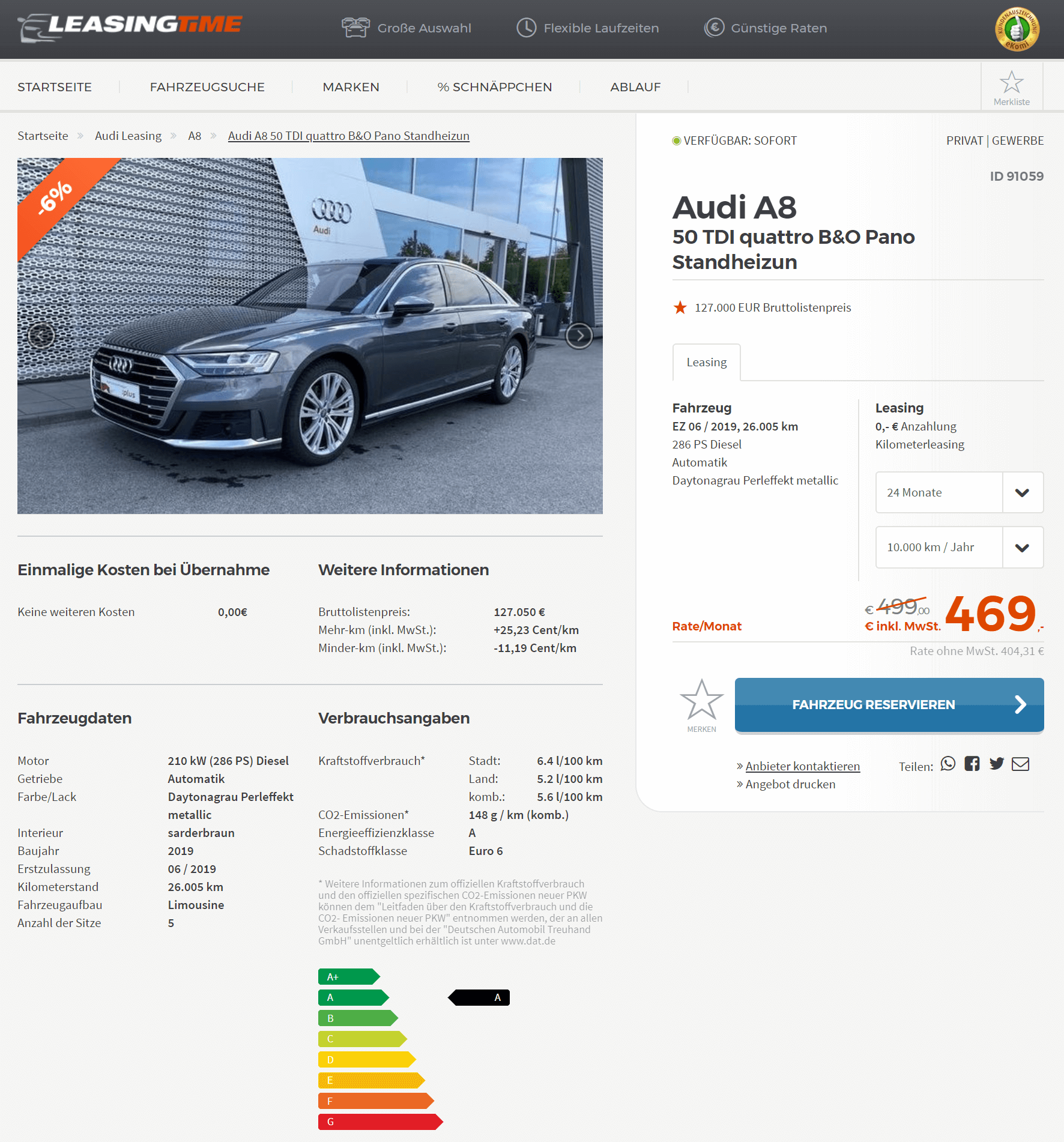Screen dimensions: 1064x1142
Task: Show the next car photo
Action: (x=579, y=336)
